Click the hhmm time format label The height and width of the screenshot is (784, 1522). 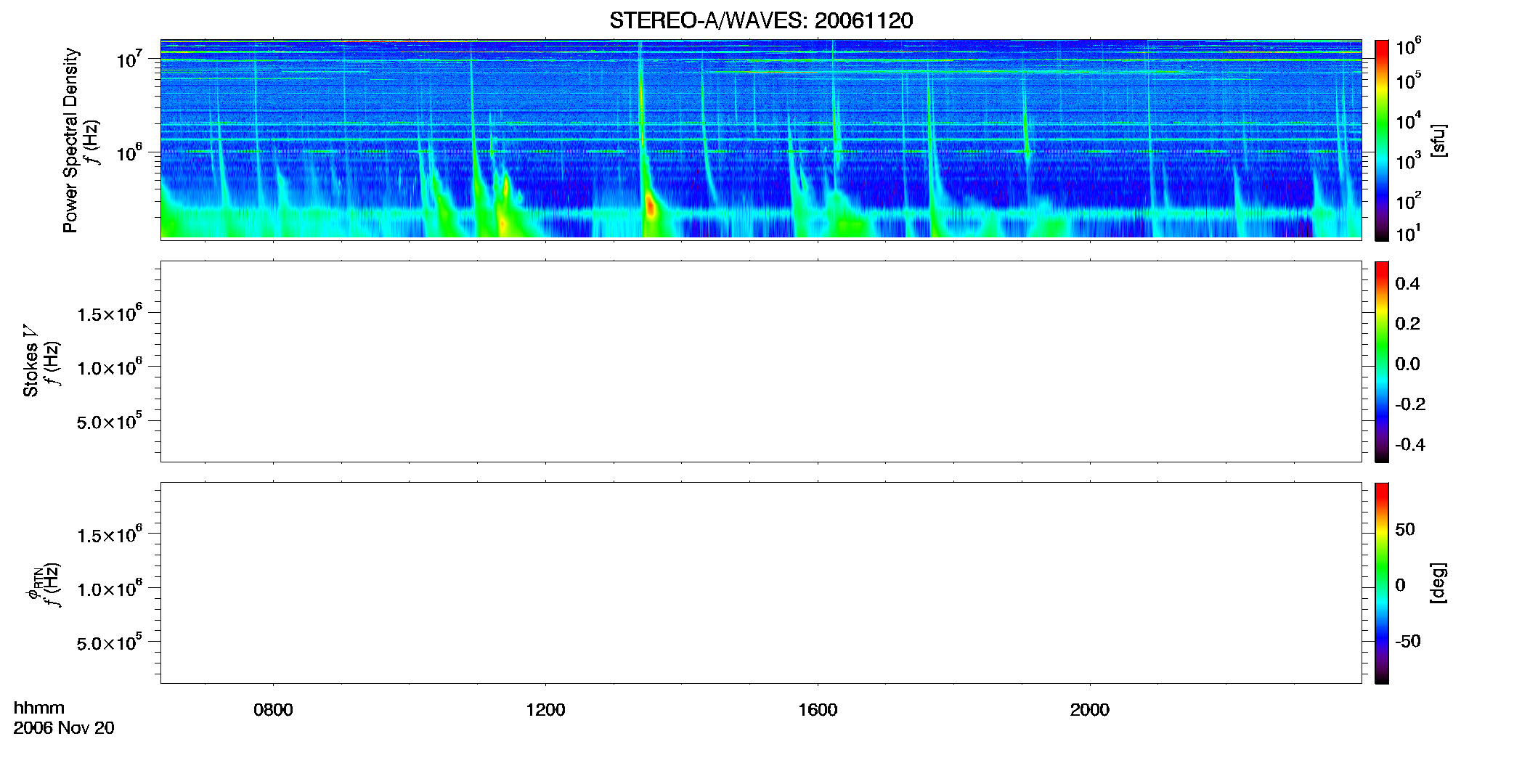(39, 708)
